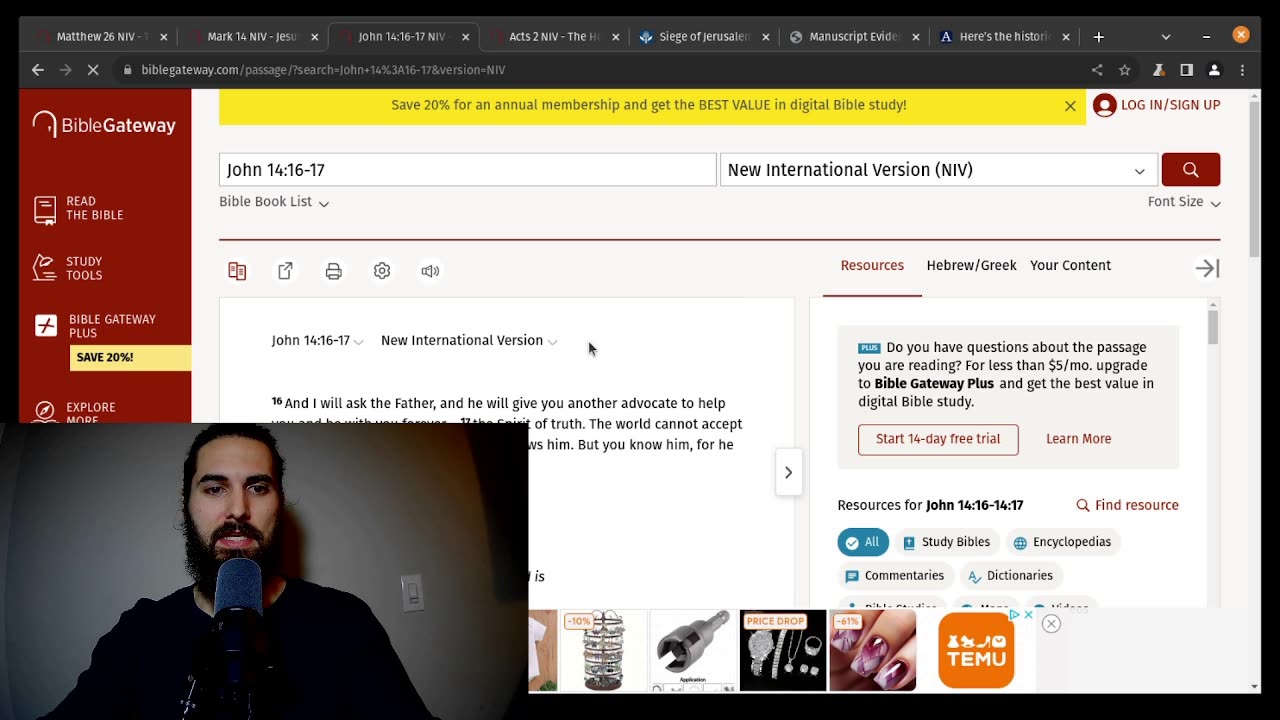Image resolution: width=1280 pixels, height=720 pixels.
Task: Click the share passage icon
Action: pyautogui.click(x=285, y=271)
